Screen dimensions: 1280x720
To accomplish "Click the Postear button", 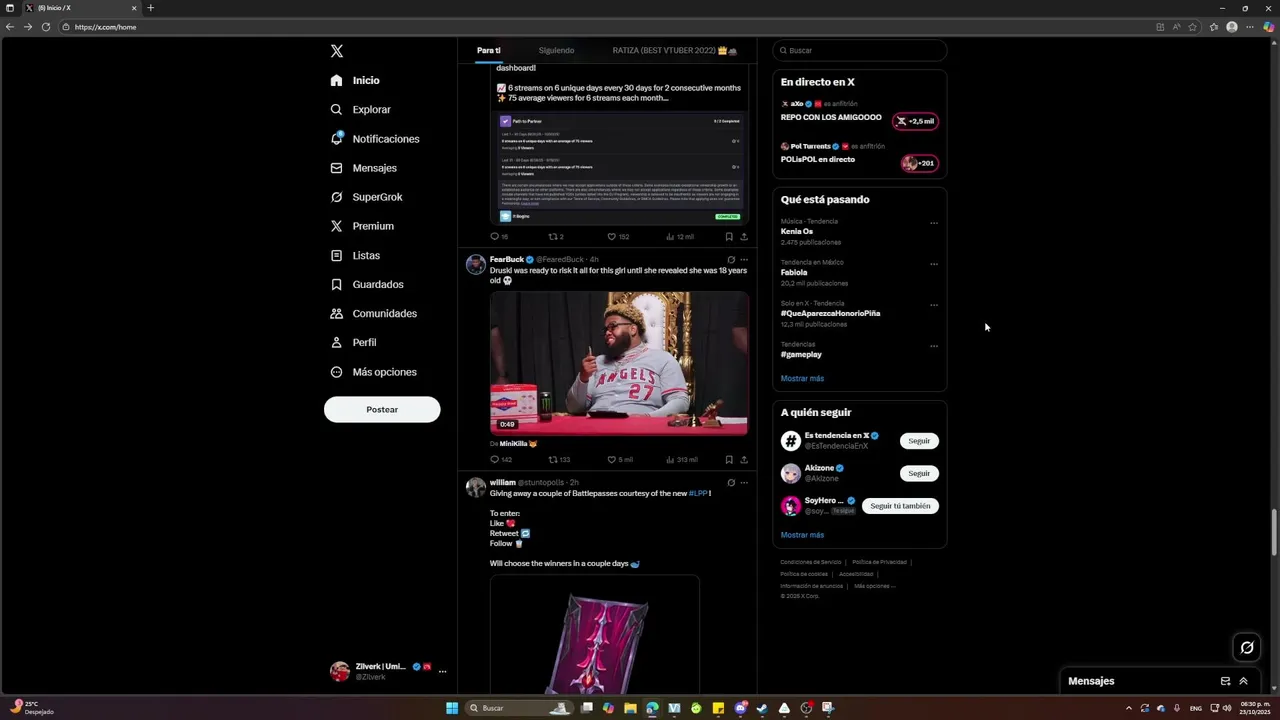I will click(382, 409).
